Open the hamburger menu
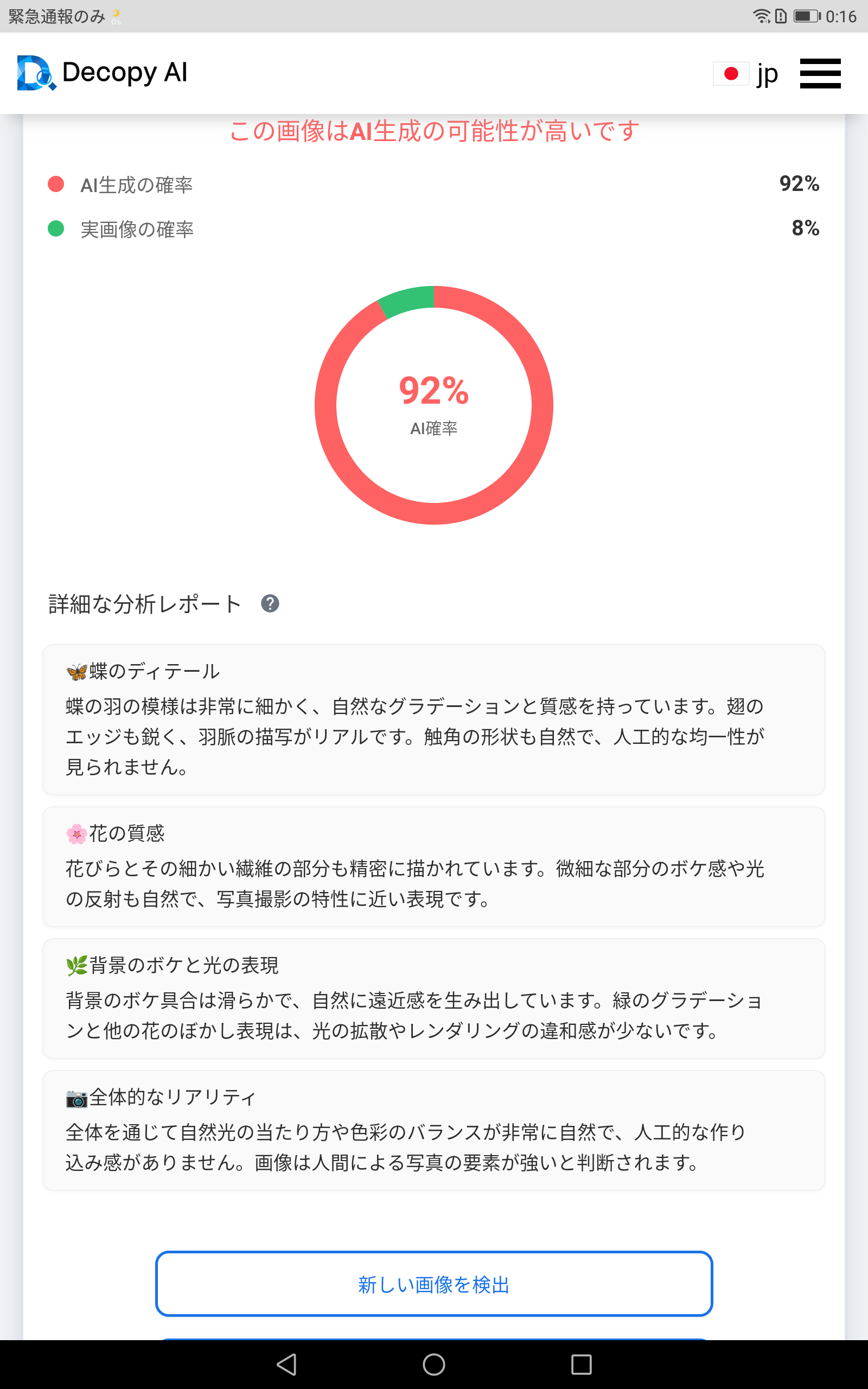Image resolution: width=868 pixels, height=1389 pixels. (x=820, y=73)
